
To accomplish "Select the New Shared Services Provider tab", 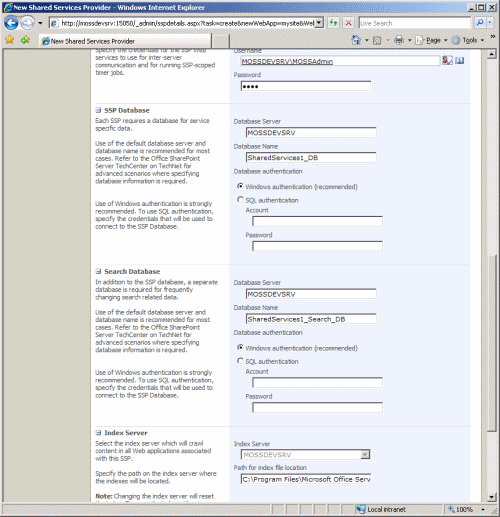I will pyautogui.click(x=125, y=41).
